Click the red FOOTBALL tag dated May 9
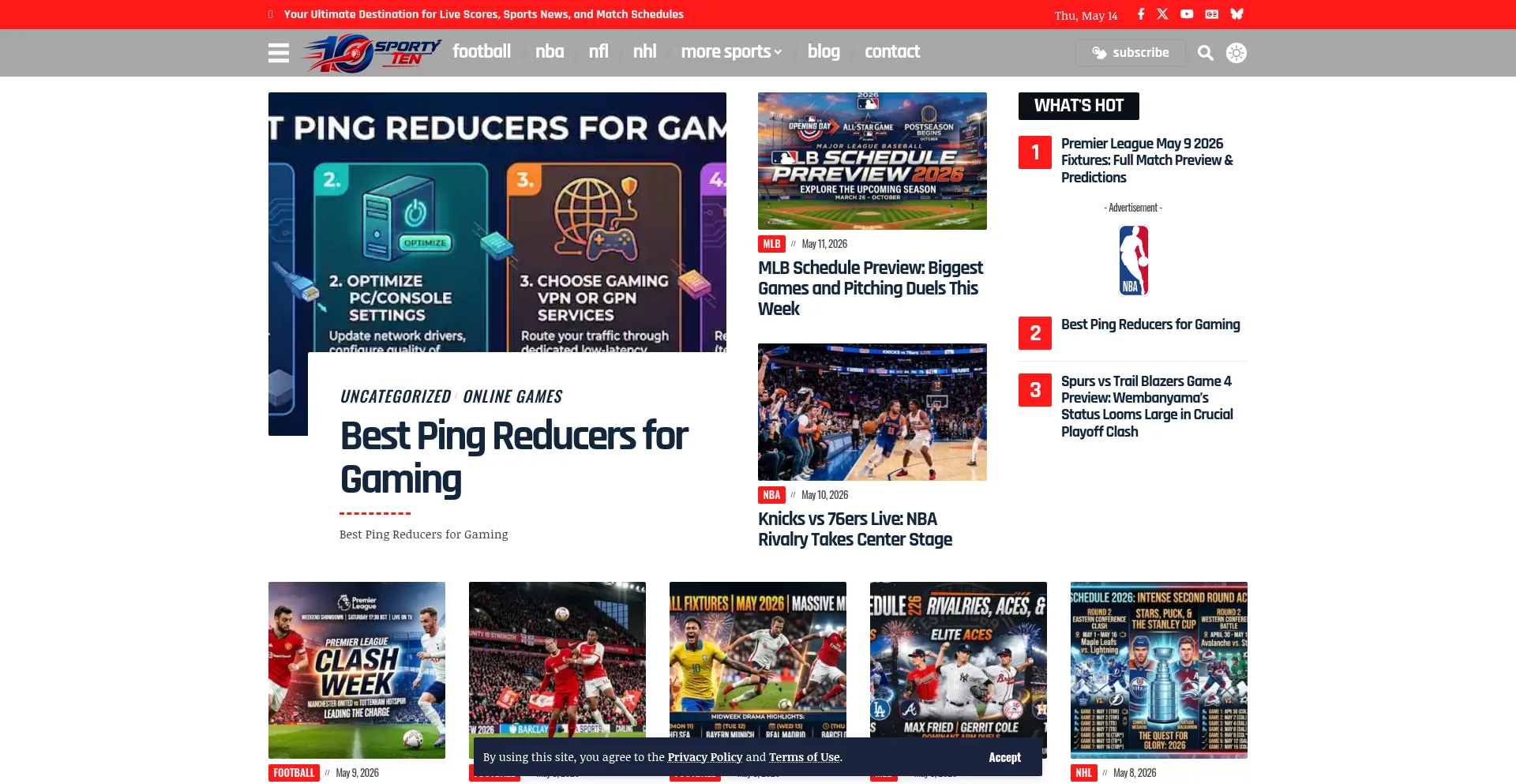Image resolution: width=1516 pixels, height=784 pixels. click(294, 773)
